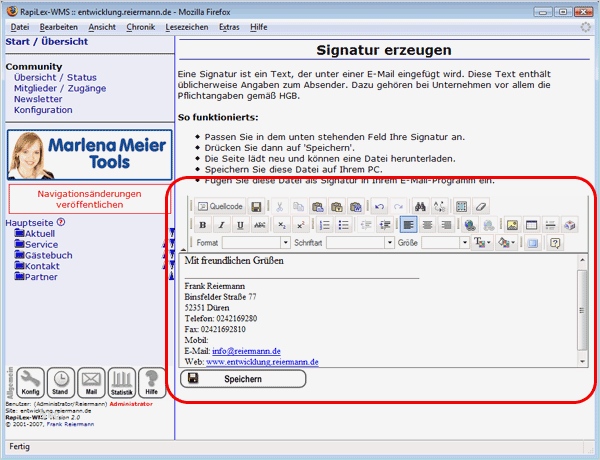Viewport: 600px width, 460px height.
Task: Open the Newsletter link
Action: click(x=38, y=99)
